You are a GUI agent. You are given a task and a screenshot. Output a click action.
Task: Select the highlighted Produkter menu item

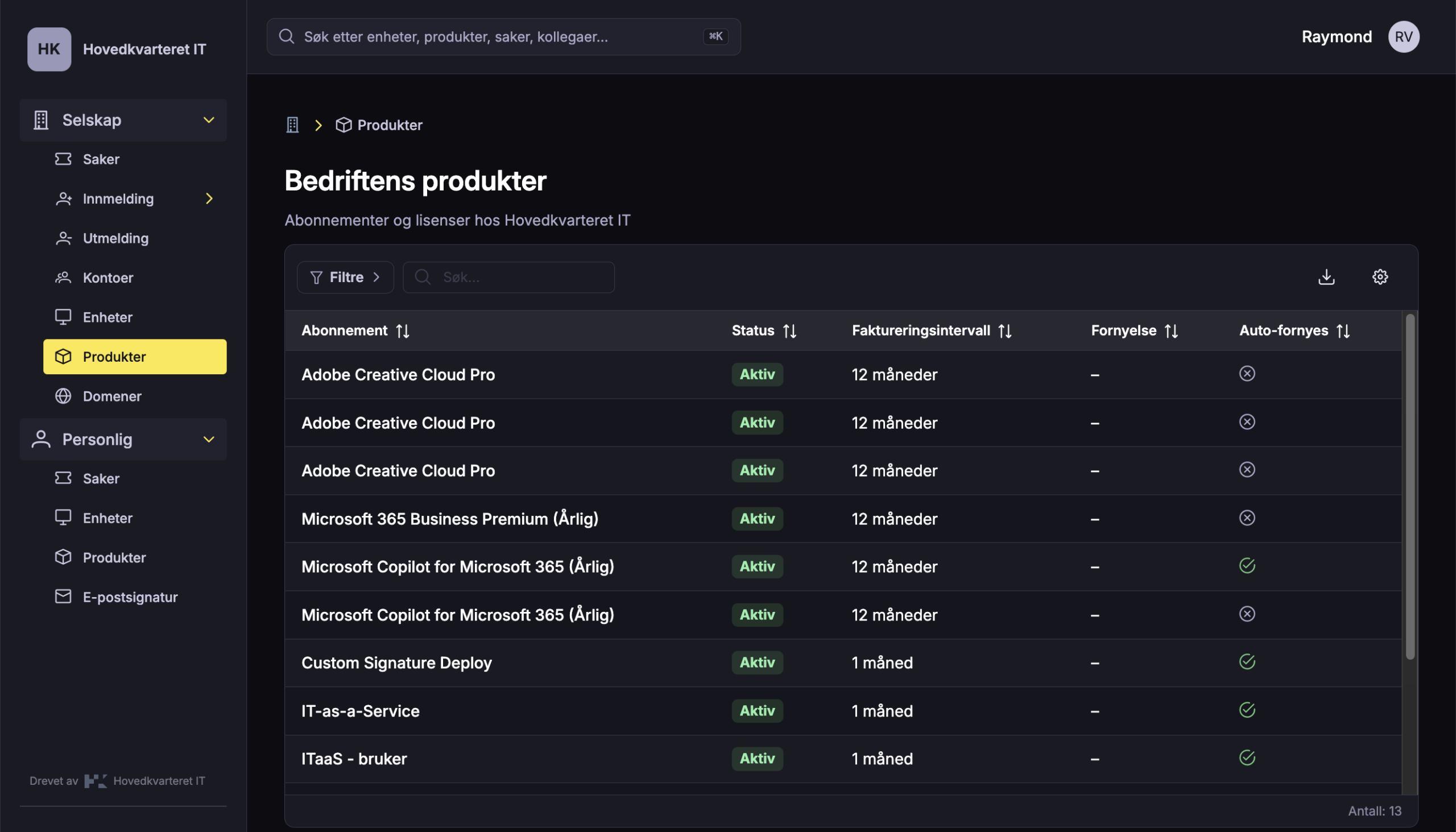[x=135, y=357]
